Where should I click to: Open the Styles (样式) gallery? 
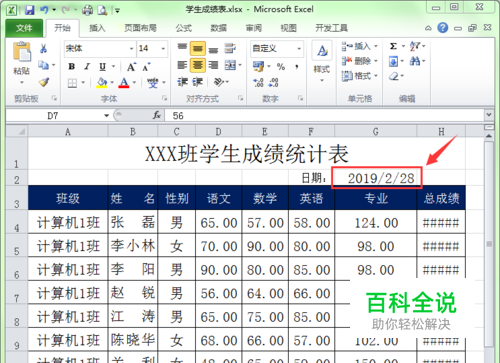click(x=322, y=61)
